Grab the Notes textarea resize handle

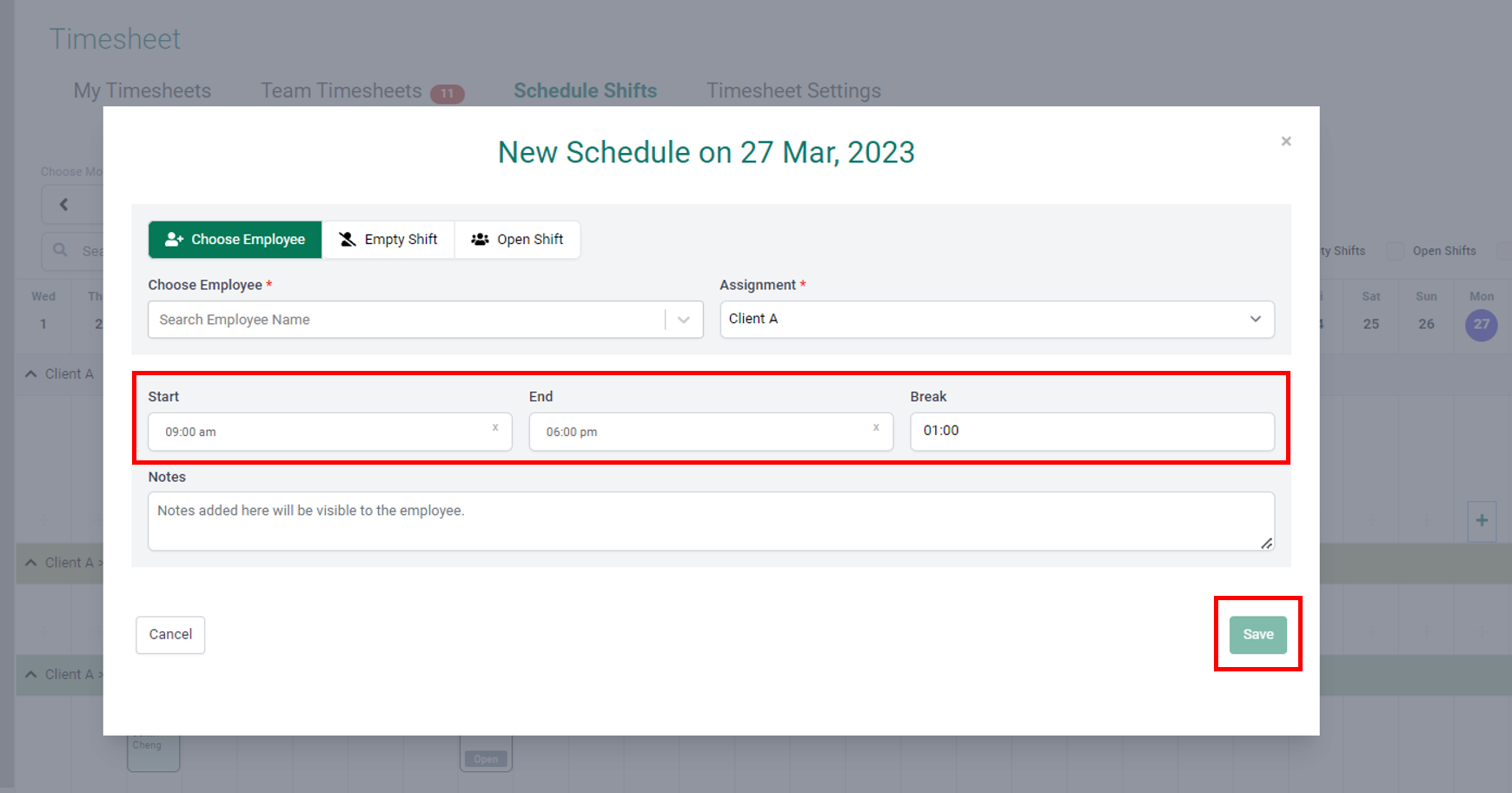coord(1267,543)
